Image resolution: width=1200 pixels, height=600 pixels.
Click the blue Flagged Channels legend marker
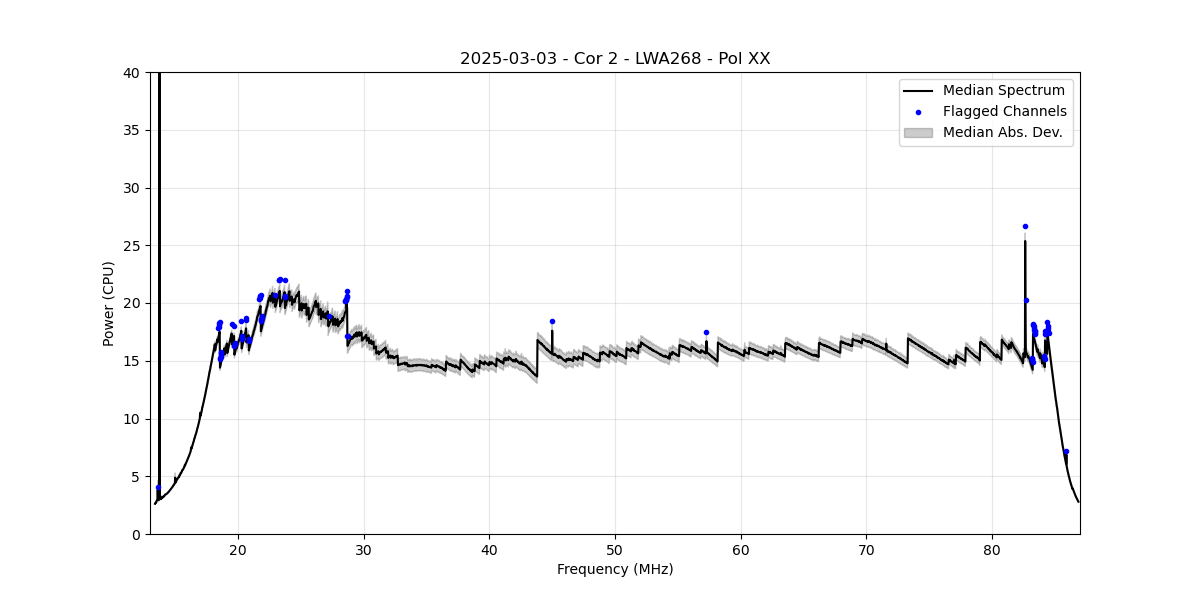coord(918,112)
